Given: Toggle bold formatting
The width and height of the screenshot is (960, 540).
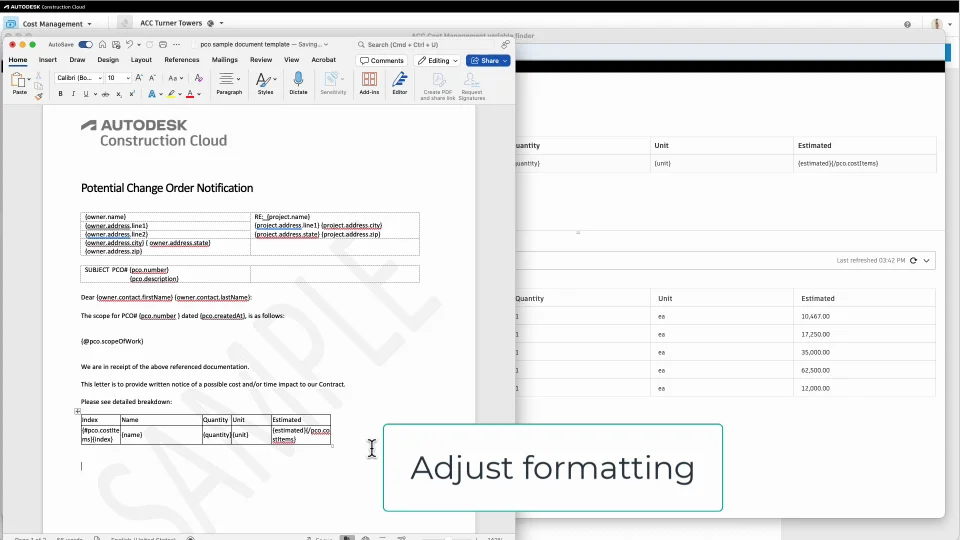Looking at the screenshot, I should click(x=60, y=94).
